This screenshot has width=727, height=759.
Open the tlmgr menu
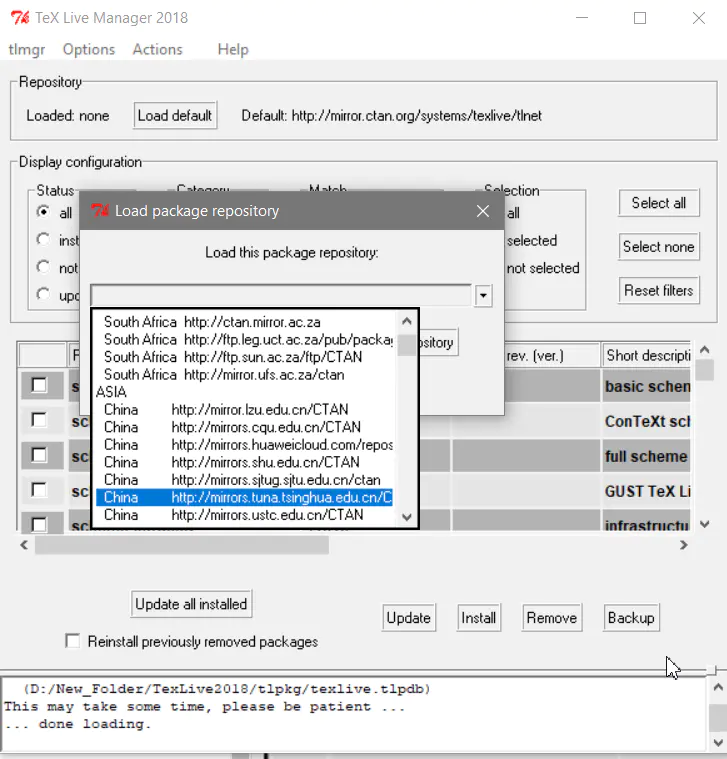coord(27,49)
